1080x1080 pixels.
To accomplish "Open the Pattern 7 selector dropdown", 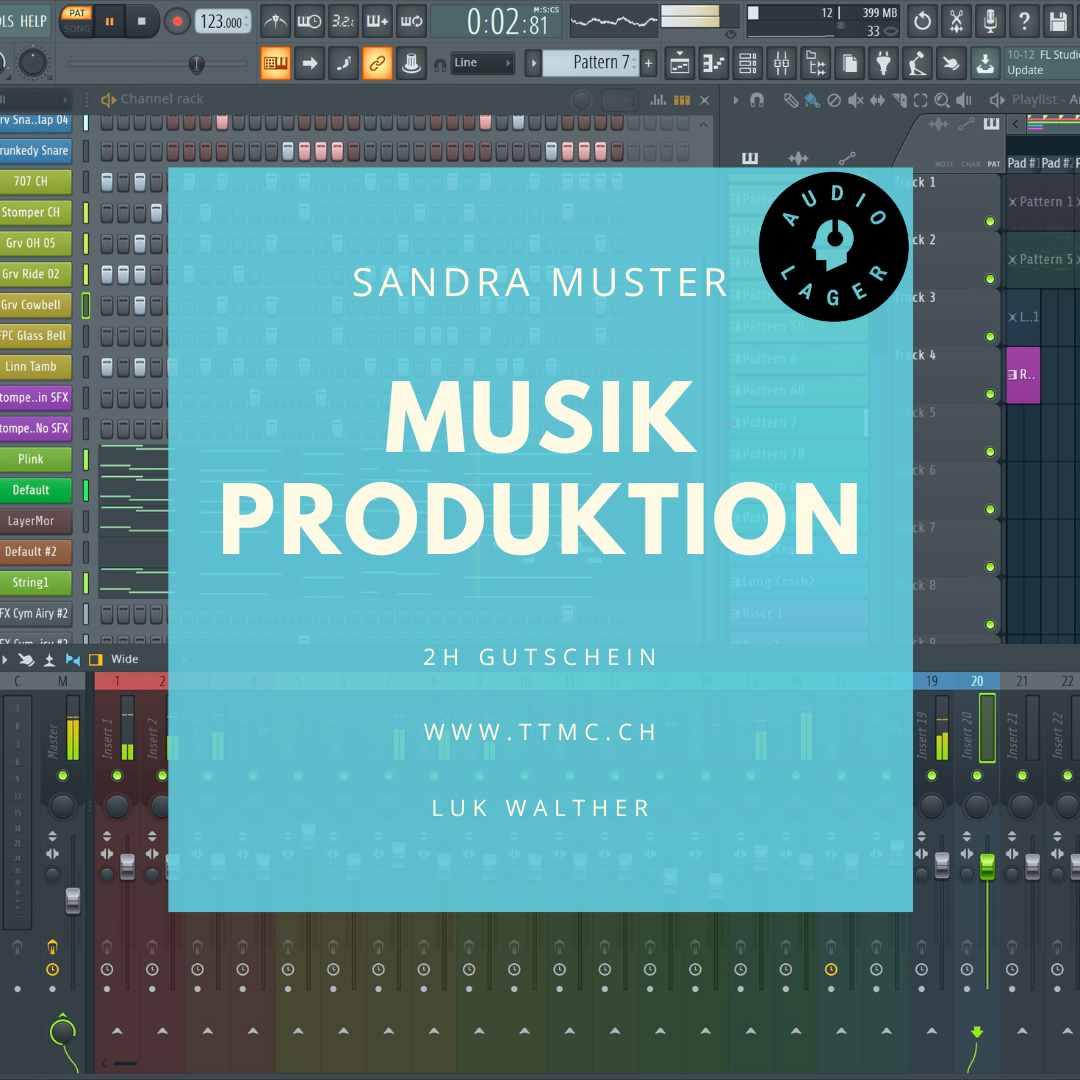I will pos(590,63).
